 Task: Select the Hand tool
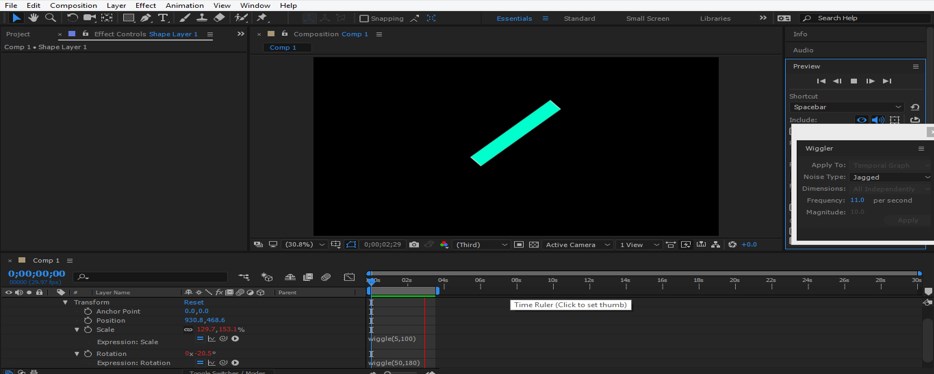click(x=33, y=18)
